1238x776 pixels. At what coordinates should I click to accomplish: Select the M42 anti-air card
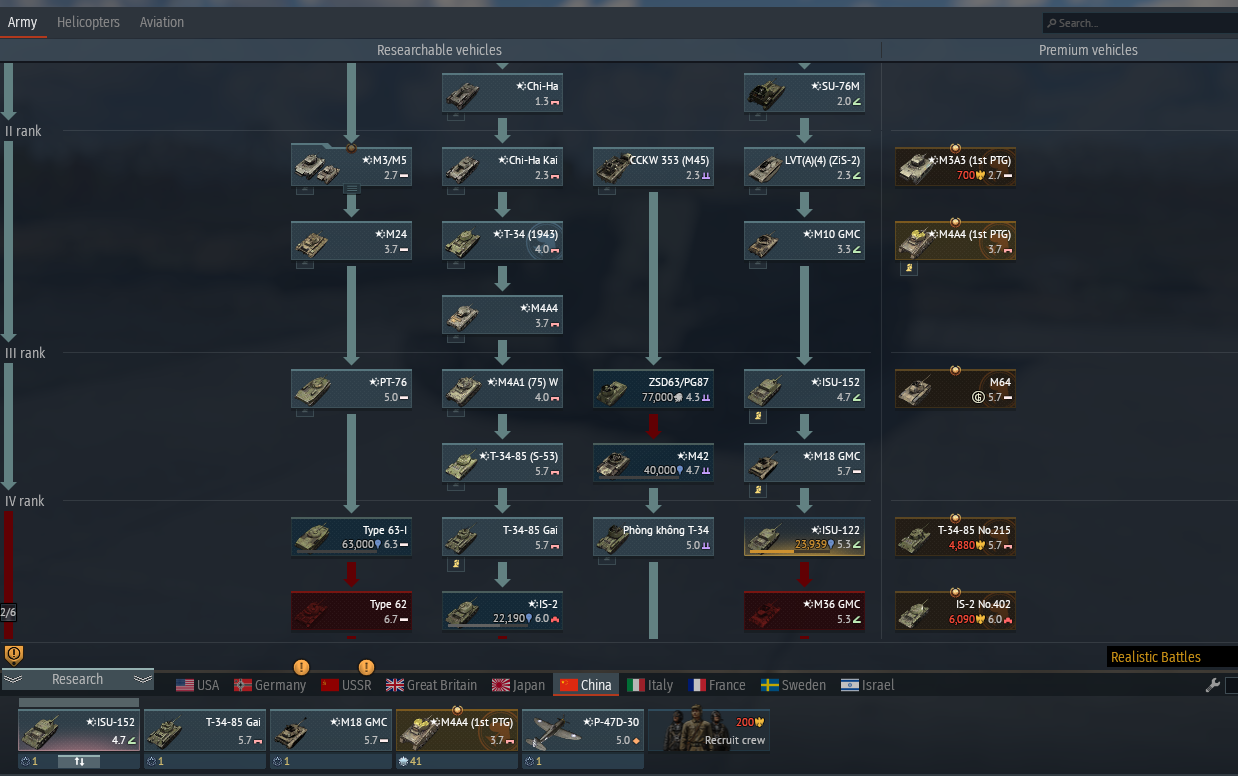(653, 463)
